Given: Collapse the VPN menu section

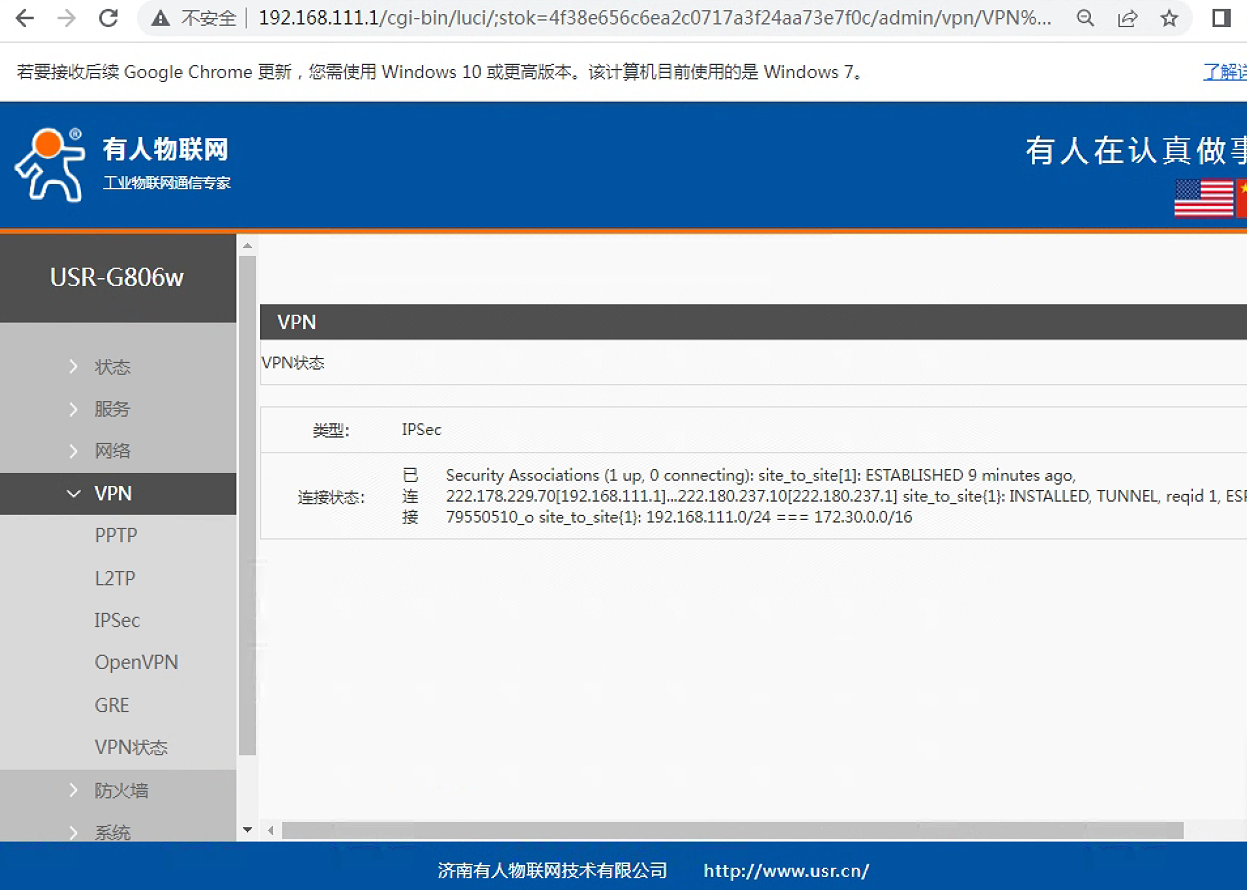Looking at the screenshot, I should pyautogui.click(x=112, y=493).
